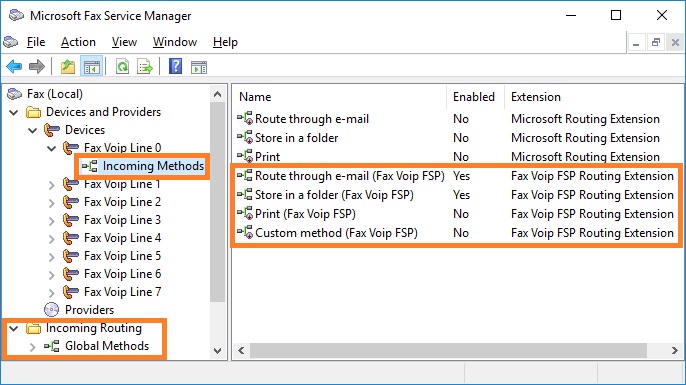This screenshot has width=686, height=385.
Task: Select the Custom method (Fax Voip FSP) row text
Action: click(336, 232)
